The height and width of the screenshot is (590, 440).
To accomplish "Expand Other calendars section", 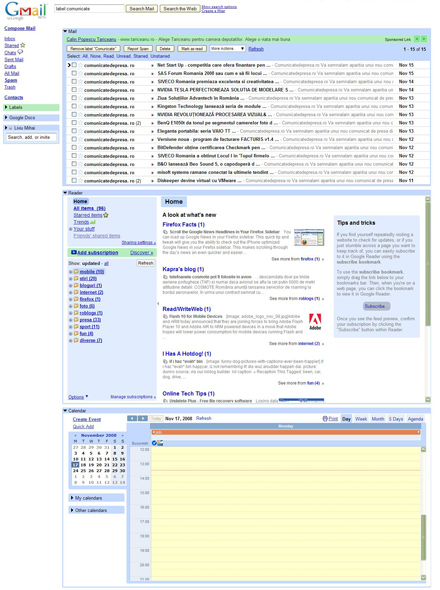I will coord(72,510).
